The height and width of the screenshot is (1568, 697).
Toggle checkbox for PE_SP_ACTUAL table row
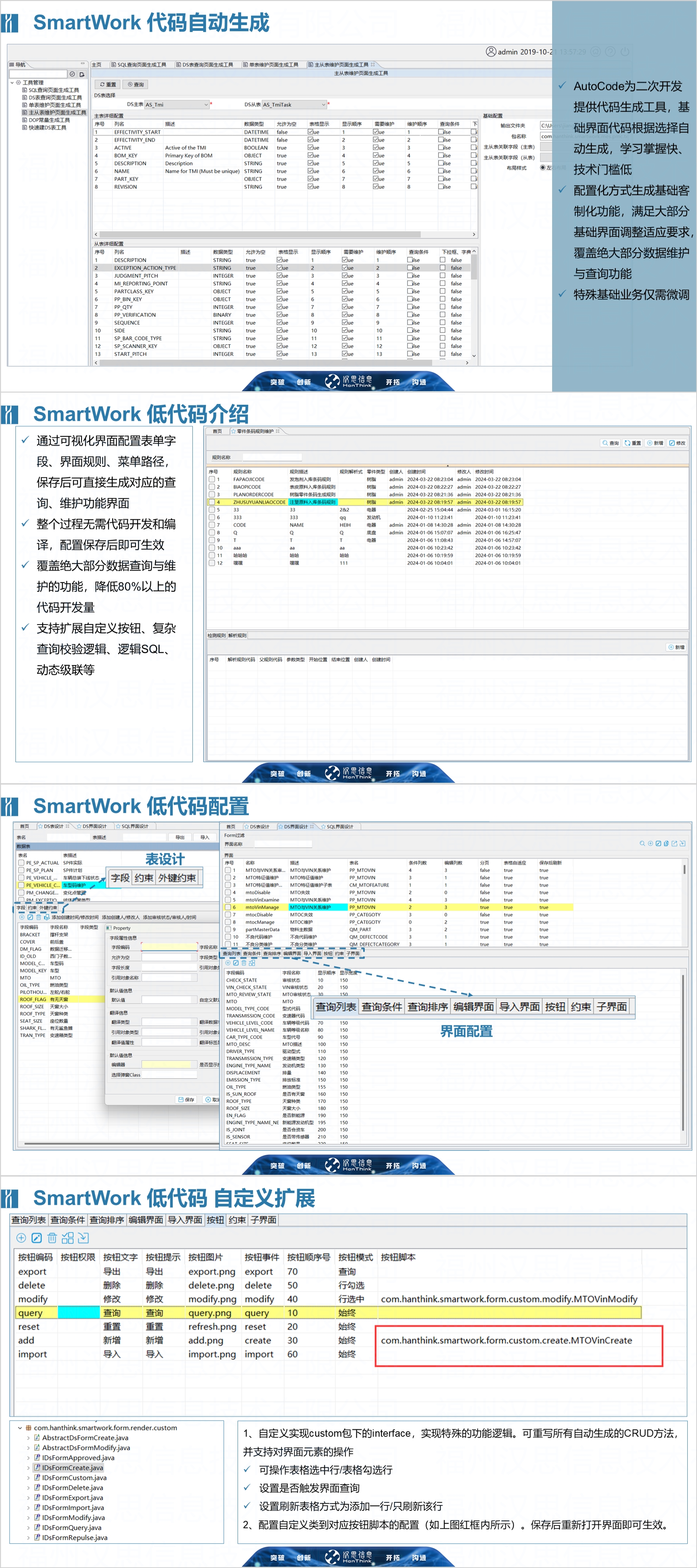[x=21, y=862]
